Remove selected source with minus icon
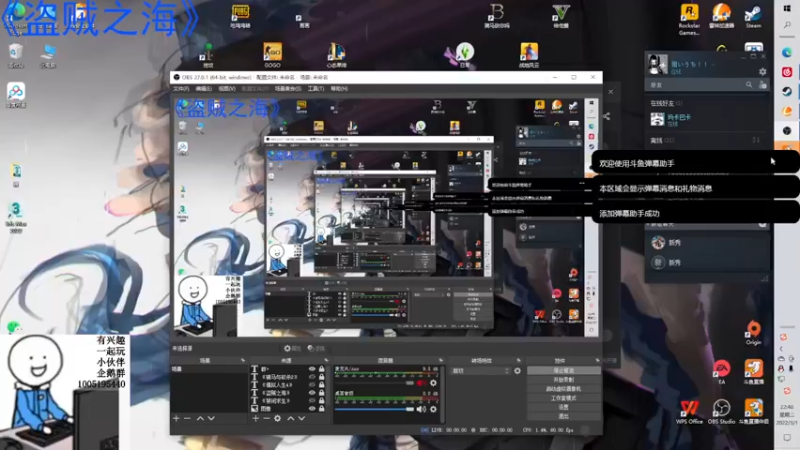The height and width of the screenshot is (450, 800). [x=266, y=418]
